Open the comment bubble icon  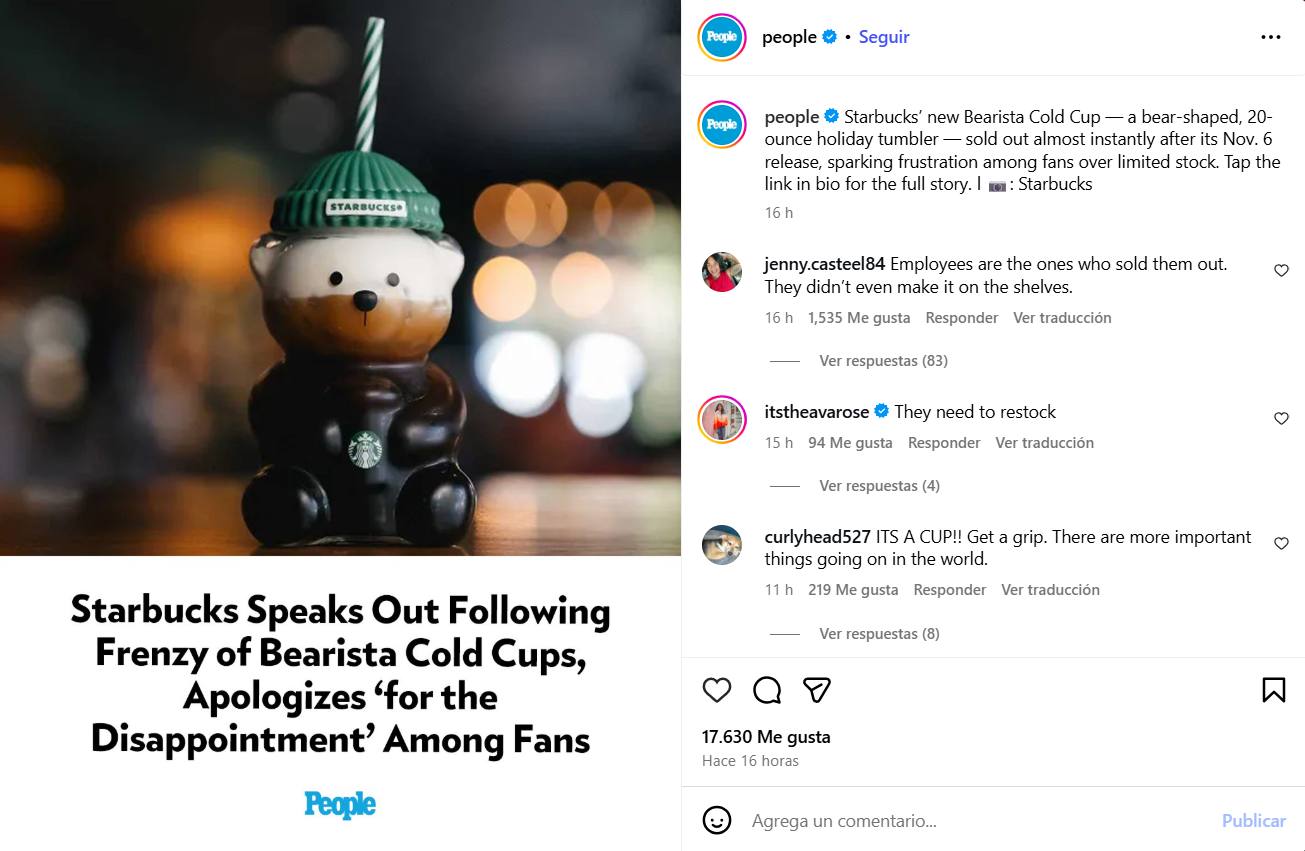click(767, 690)
